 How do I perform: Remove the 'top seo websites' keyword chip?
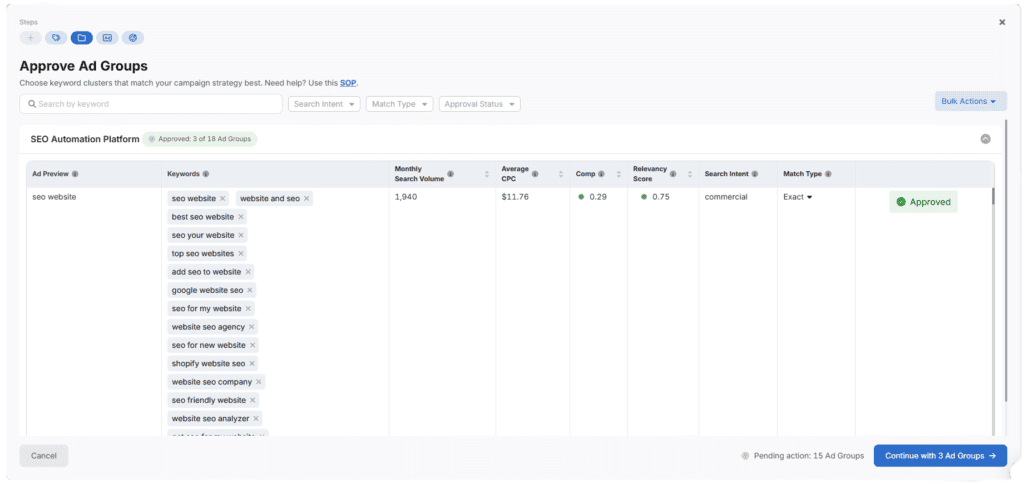click(241, 253)
